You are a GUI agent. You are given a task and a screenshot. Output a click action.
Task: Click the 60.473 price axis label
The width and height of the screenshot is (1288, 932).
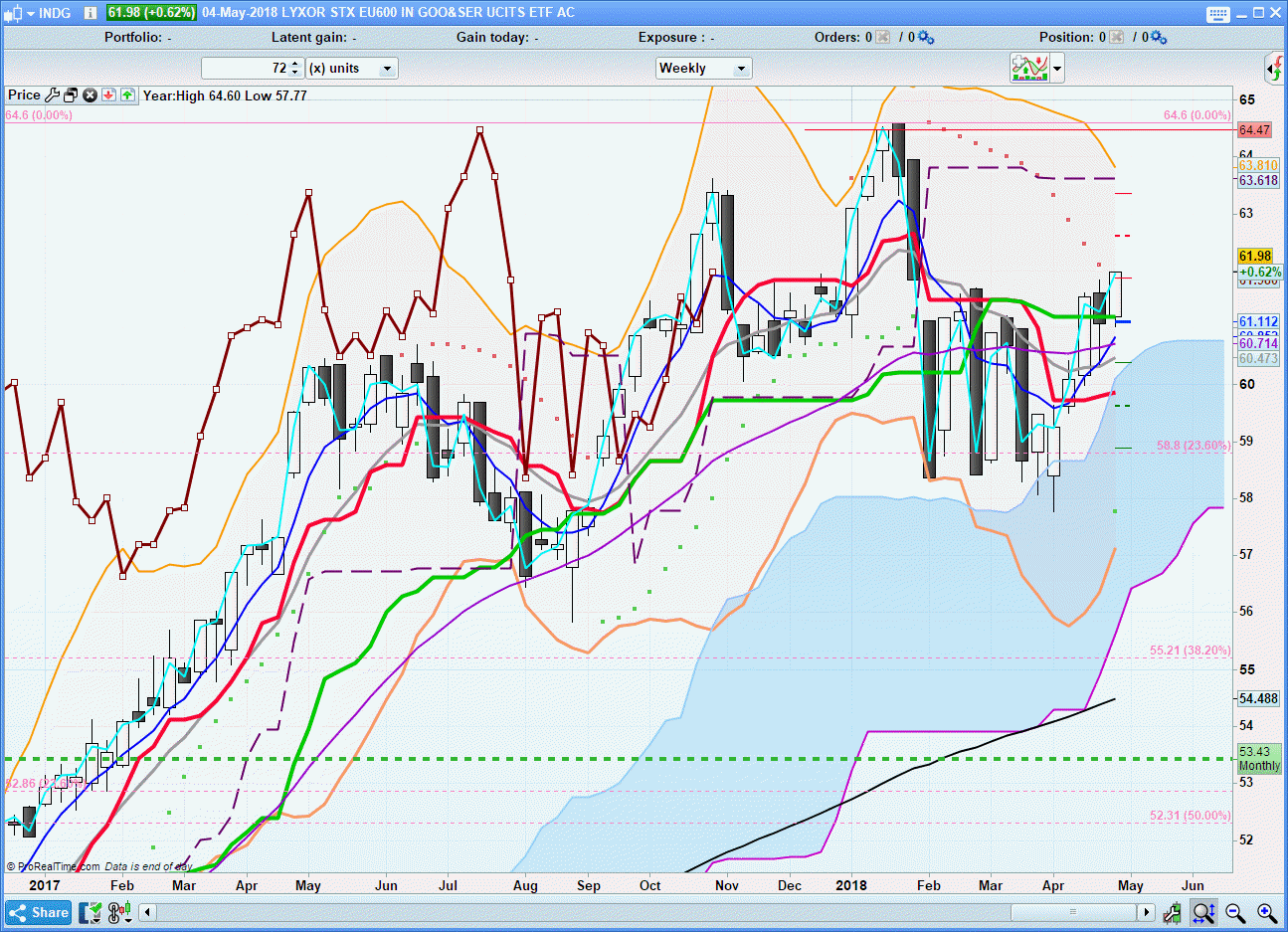1258,359
